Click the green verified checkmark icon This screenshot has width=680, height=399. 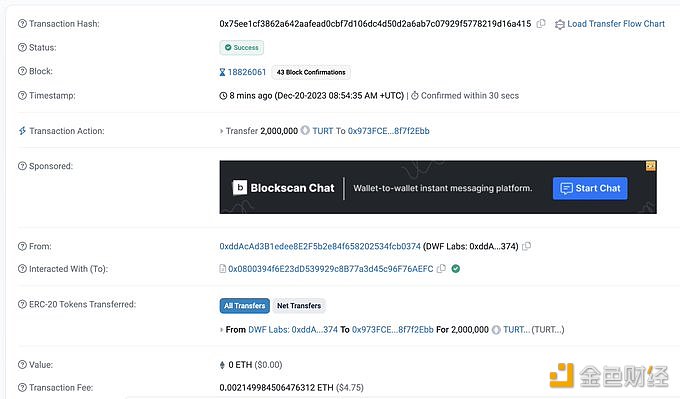click(x=455, y=269)
